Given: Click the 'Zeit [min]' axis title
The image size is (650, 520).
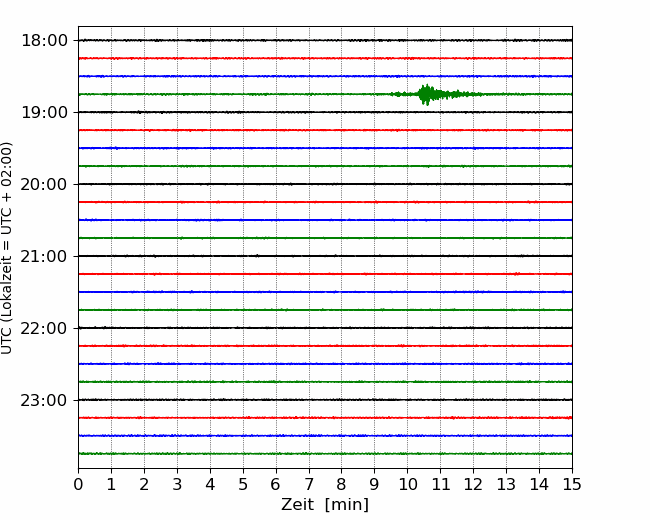Looking at the screenshot, I should 325,505.
